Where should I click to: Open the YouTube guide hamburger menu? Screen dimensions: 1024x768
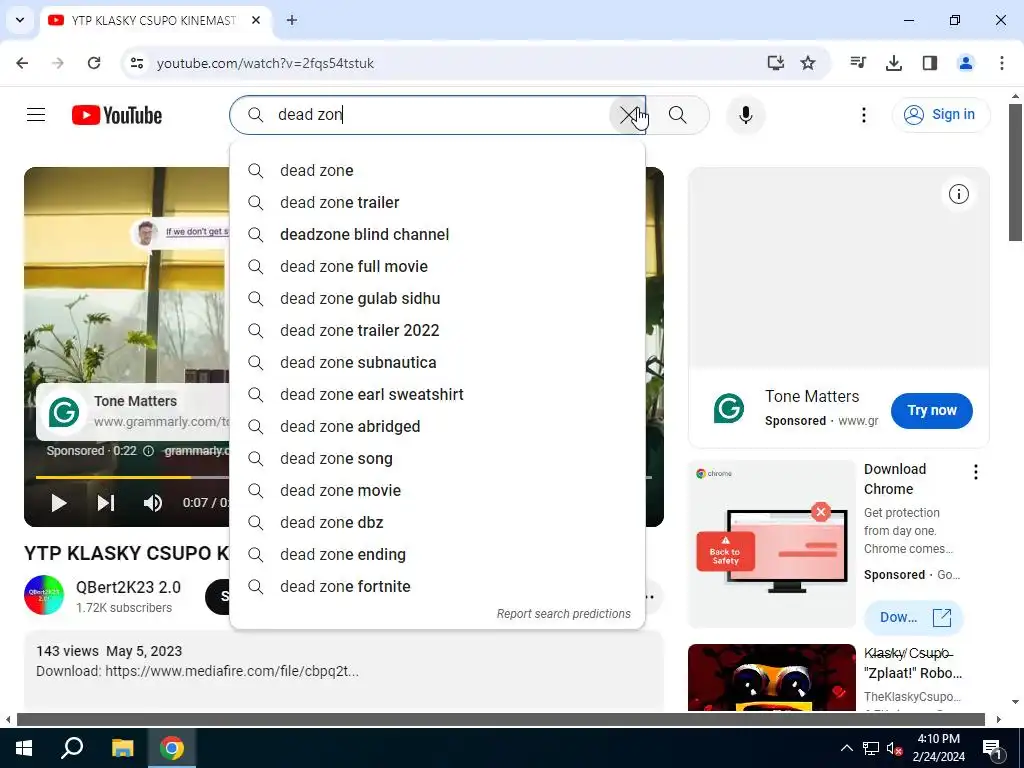tap(36, 115)
